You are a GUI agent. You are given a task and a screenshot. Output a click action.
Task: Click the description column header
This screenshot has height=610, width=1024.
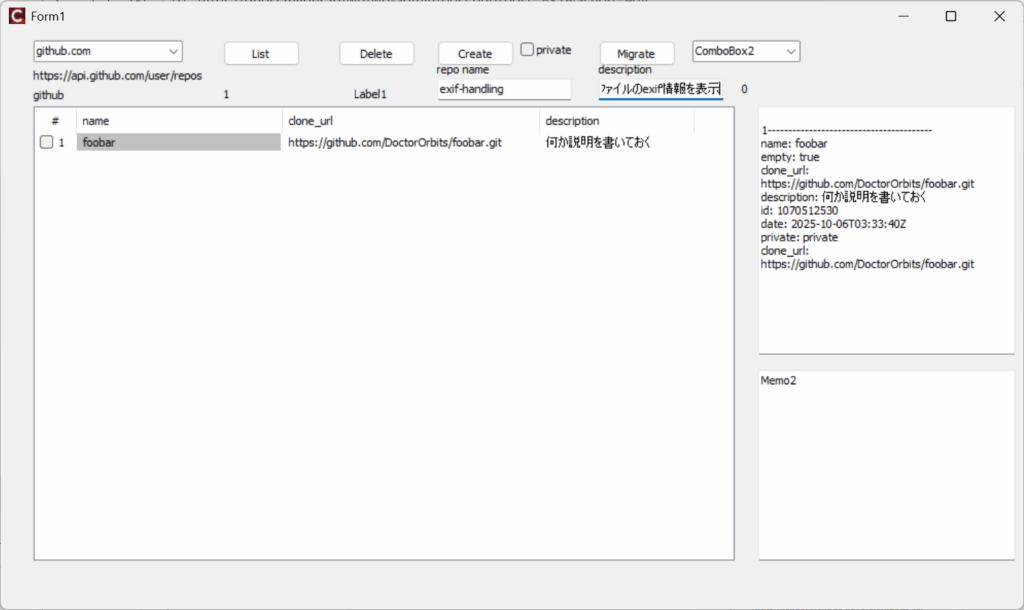click(x=616, y=121)
